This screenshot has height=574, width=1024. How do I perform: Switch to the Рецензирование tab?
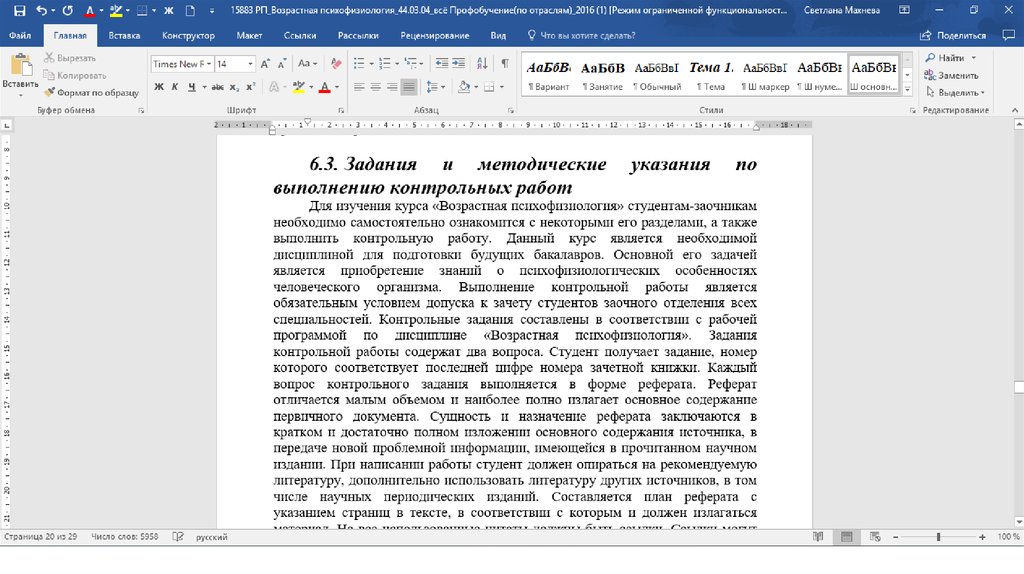coord(434,35)
